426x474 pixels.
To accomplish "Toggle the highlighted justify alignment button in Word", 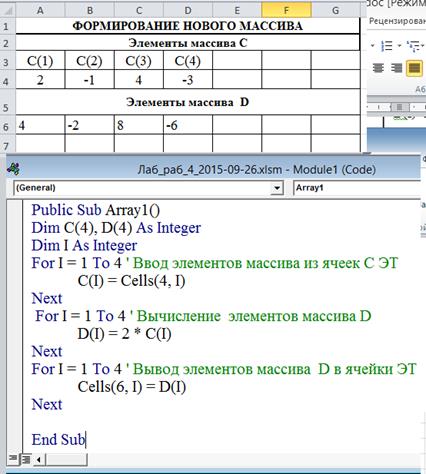I will pyautogui.click(x=414, y=68).
